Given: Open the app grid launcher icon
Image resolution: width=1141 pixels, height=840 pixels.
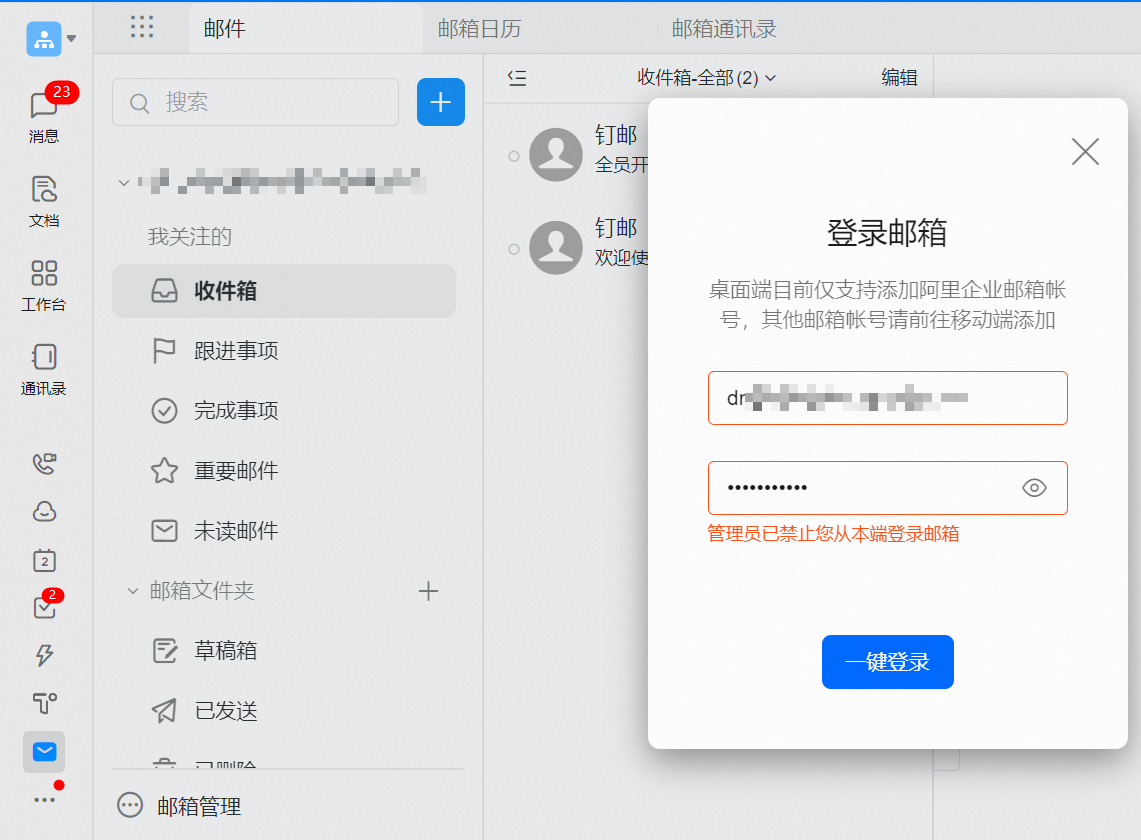Looking at the screenshot, I should pos(142,27).
